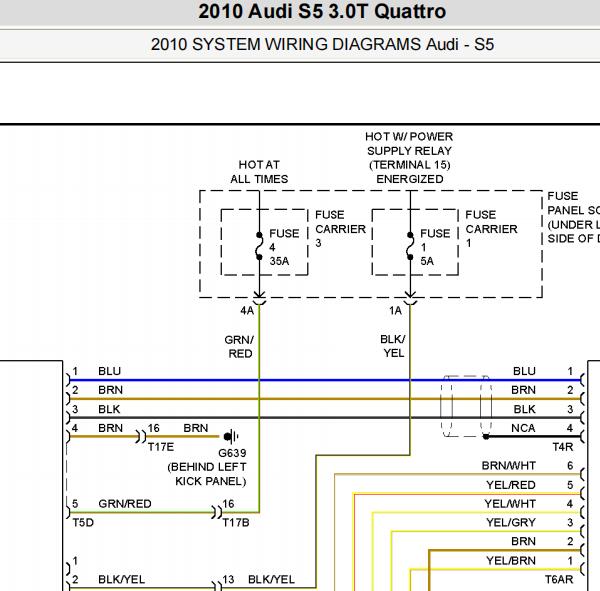Select the "(BEHIND LEFT KICK PANEL)" note

(x=207, y=474)
